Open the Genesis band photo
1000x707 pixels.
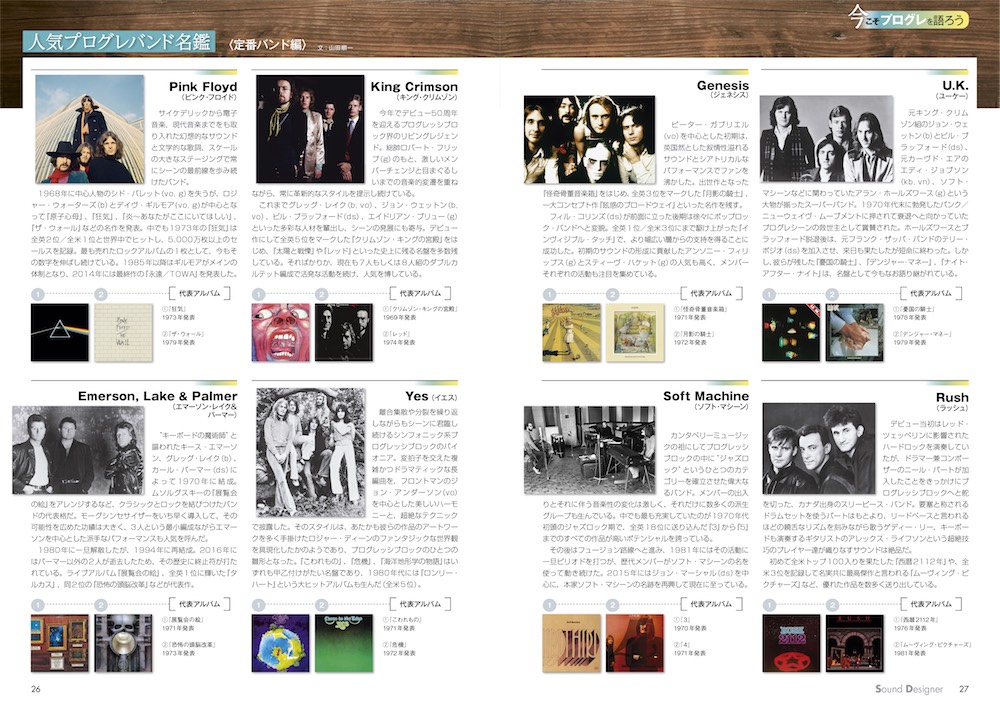click(x=589, y=140)
